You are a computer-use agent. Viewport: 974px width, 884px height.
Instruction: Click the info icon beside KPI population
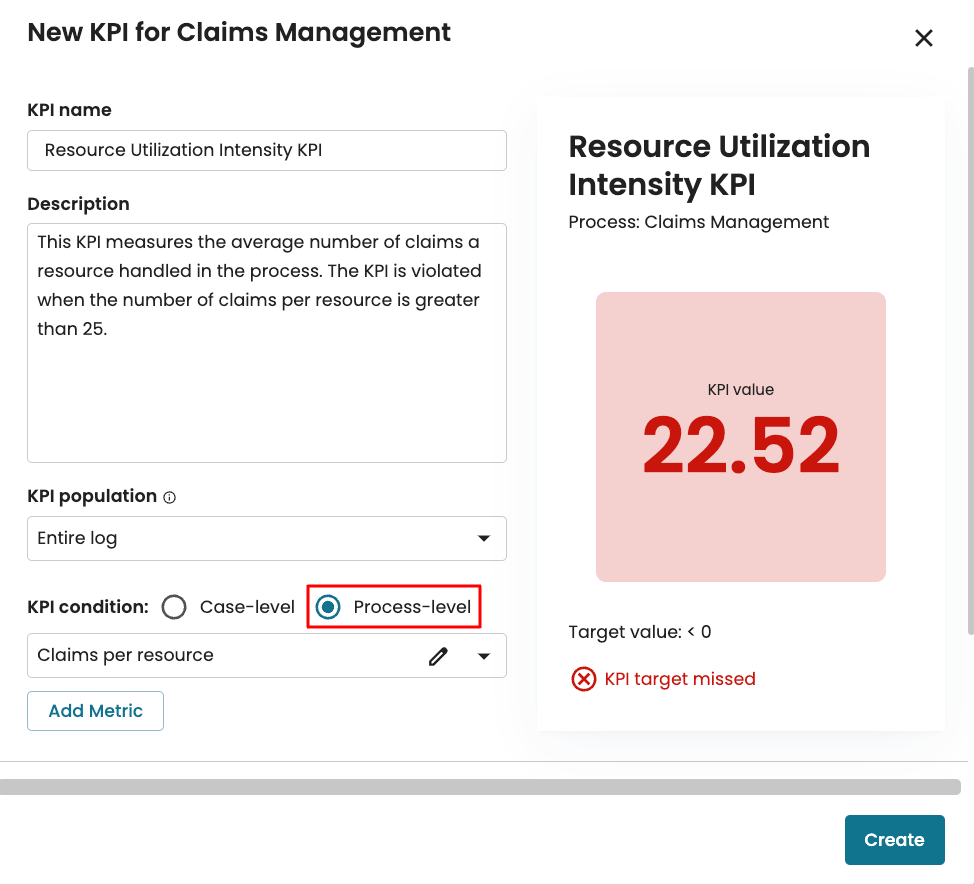pos(169,497)
